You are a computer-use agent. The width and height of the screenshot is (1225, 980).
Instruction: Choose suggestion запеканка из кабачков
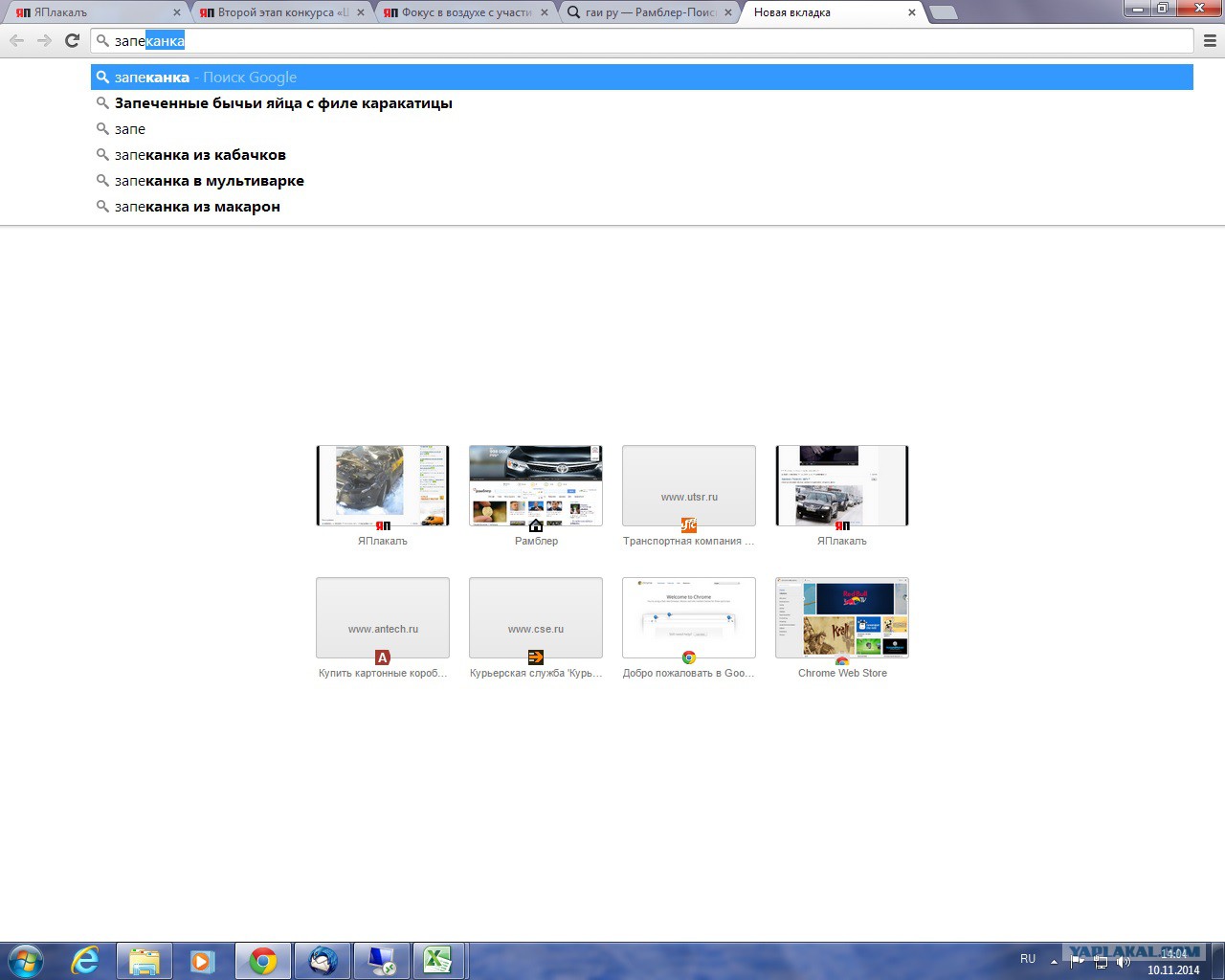(642, 155)
